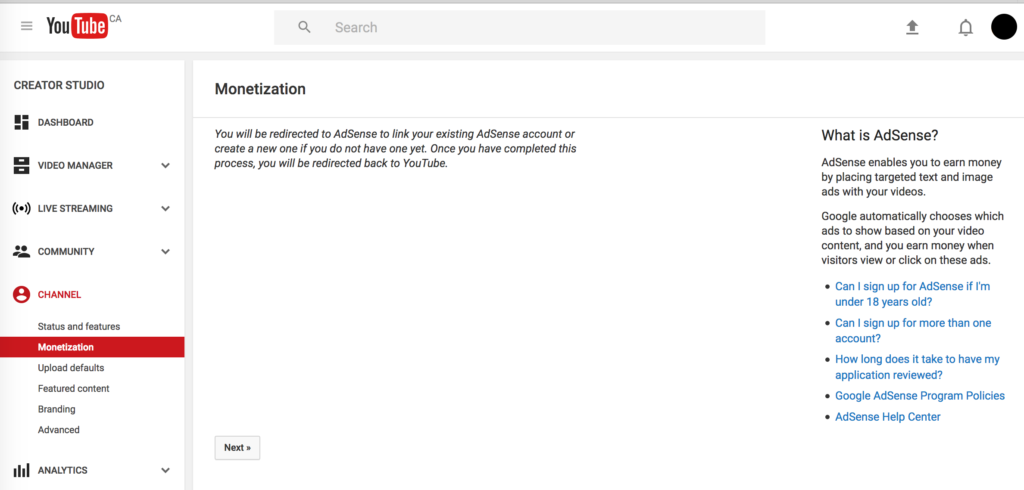Open the hamburger guide menu
The width and height of the screenshot is (1024, 490).
coord(27,26)
